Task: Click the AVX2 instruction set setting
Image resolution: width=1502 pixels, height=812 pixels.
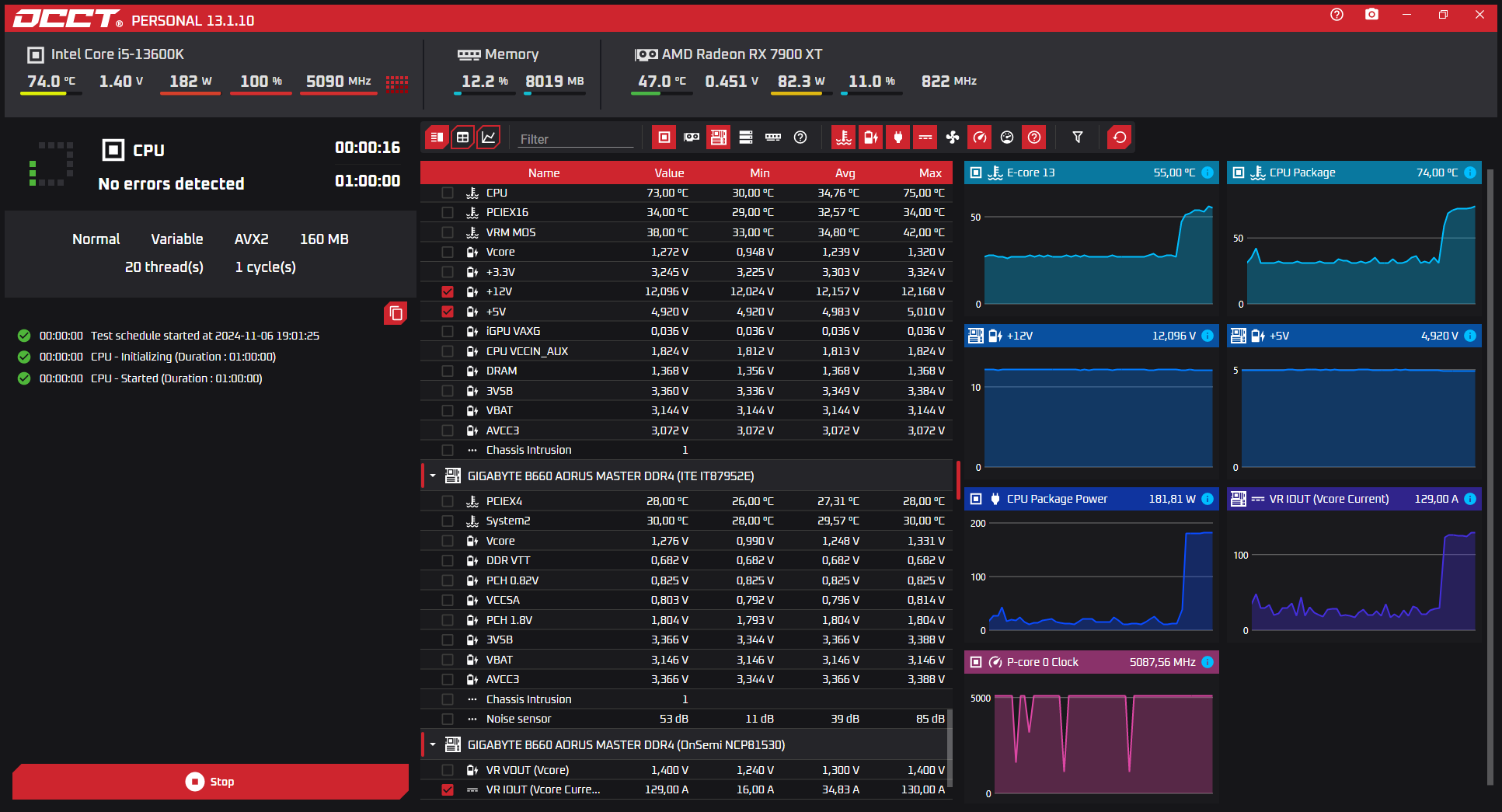Action: tap(252, 239)
